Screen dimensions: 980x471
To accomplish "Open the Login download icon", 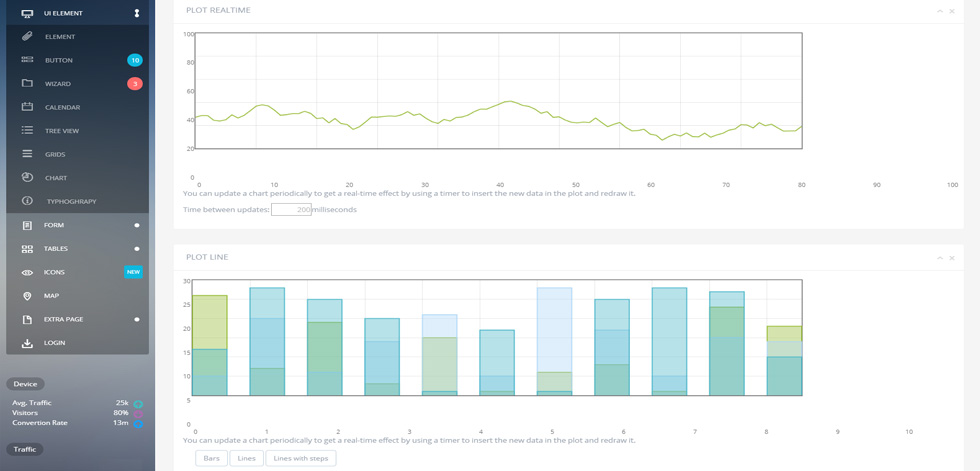I will (27, 343).
